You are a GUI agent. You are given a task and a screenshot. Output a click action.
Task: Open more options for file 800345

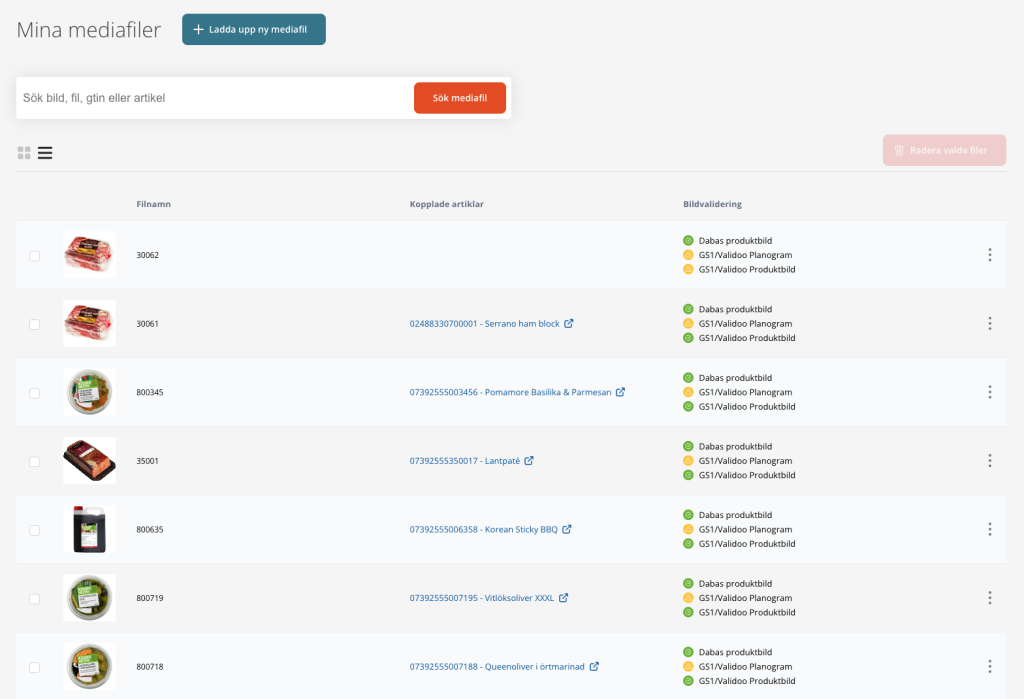tap(989, 392)
